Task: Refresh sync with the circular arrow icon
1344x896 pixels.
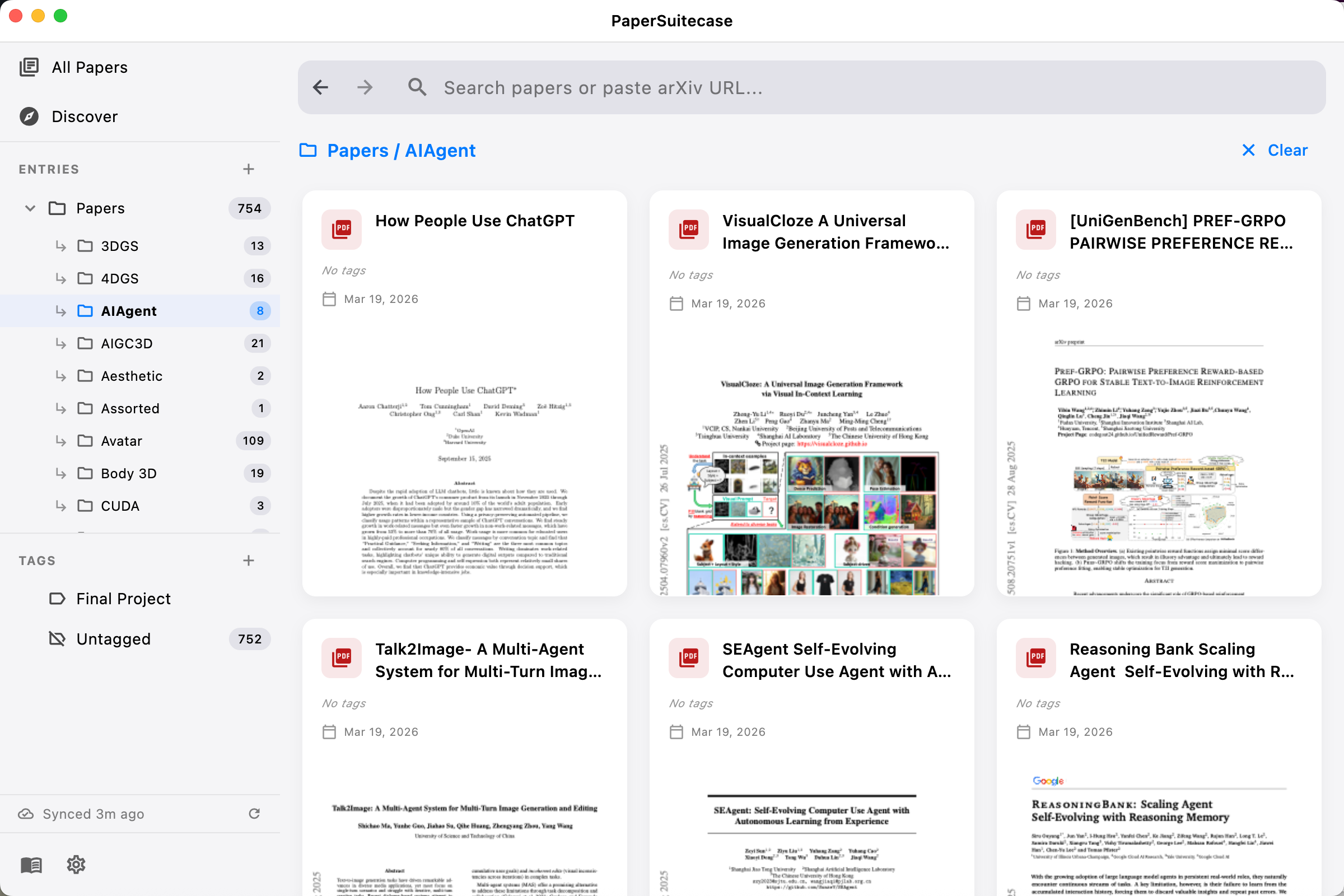Action: (254, 813)
